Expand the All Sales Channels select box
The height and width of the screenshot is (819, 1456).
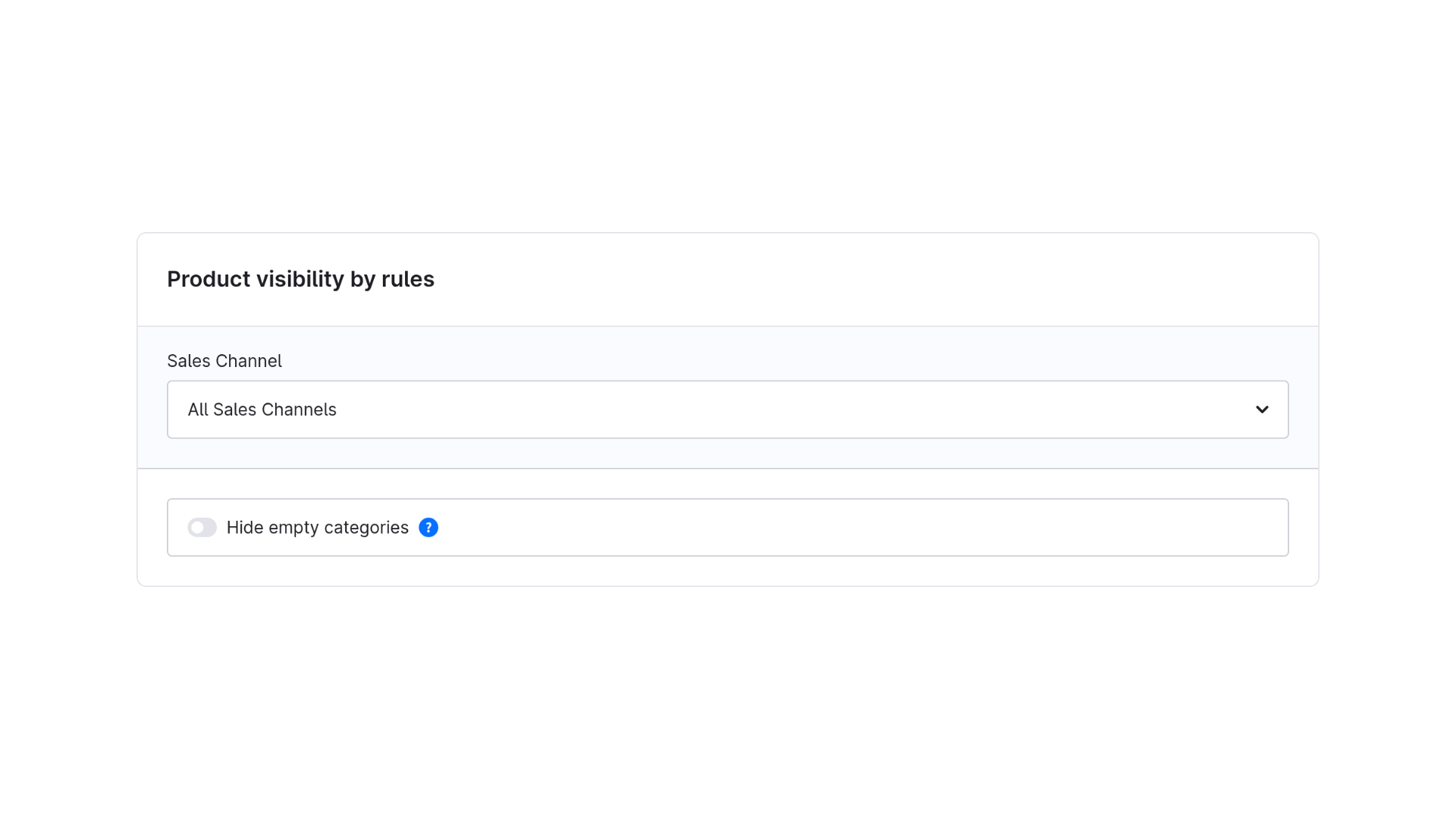pos(728,409)
